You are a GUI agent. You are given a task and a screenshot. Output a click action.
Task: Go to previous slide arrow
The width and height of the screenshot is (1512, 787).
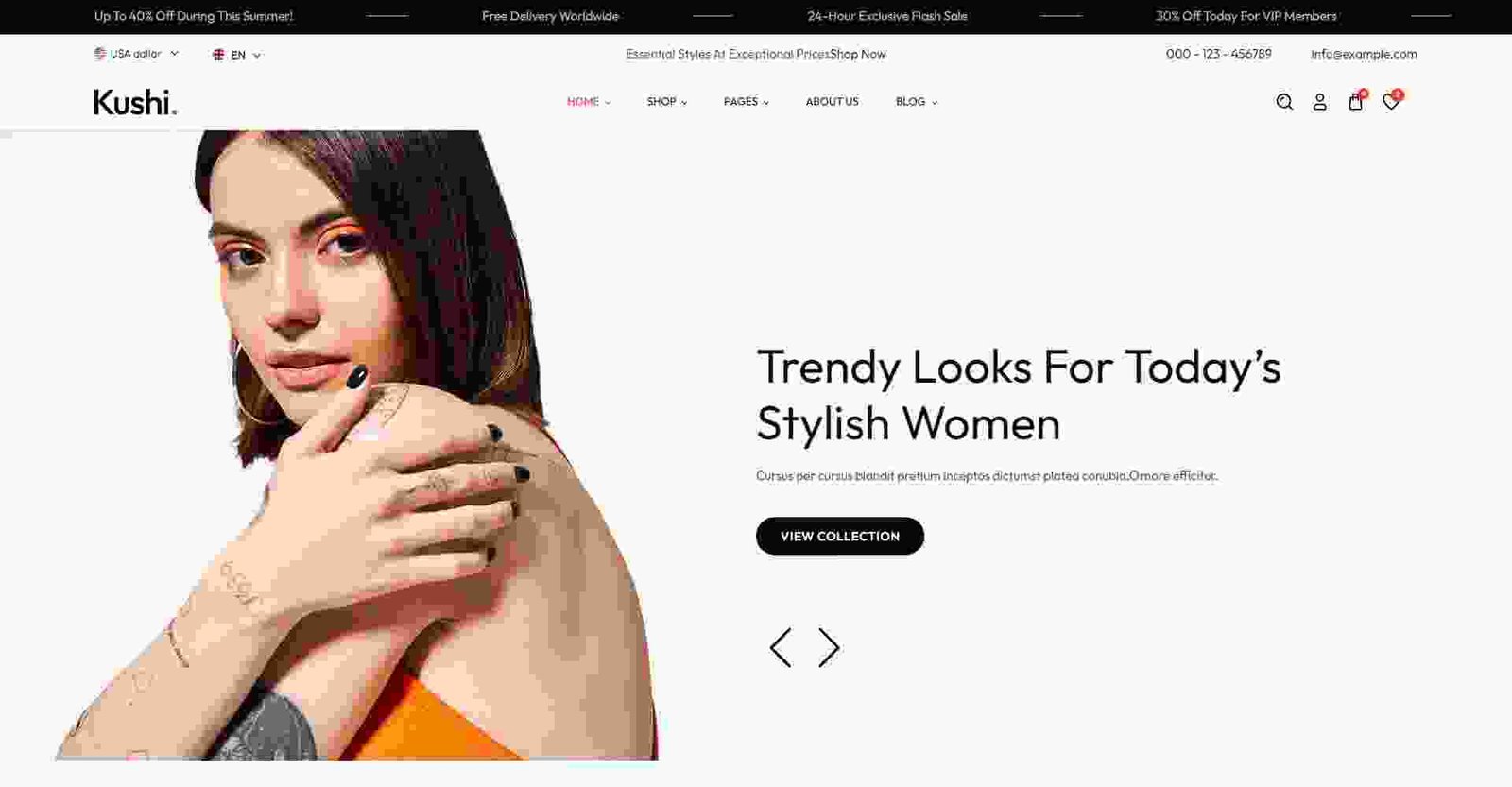781,648
